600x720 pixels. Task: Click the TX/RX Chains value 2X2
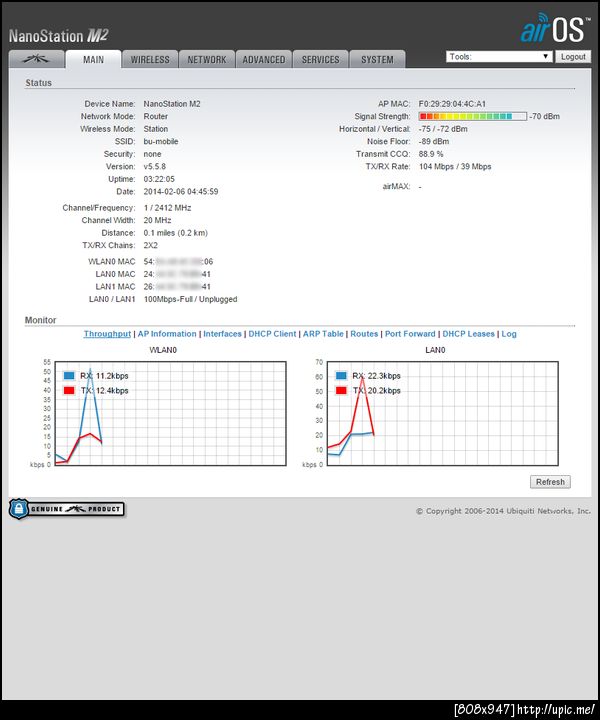[x=151, y=245]
